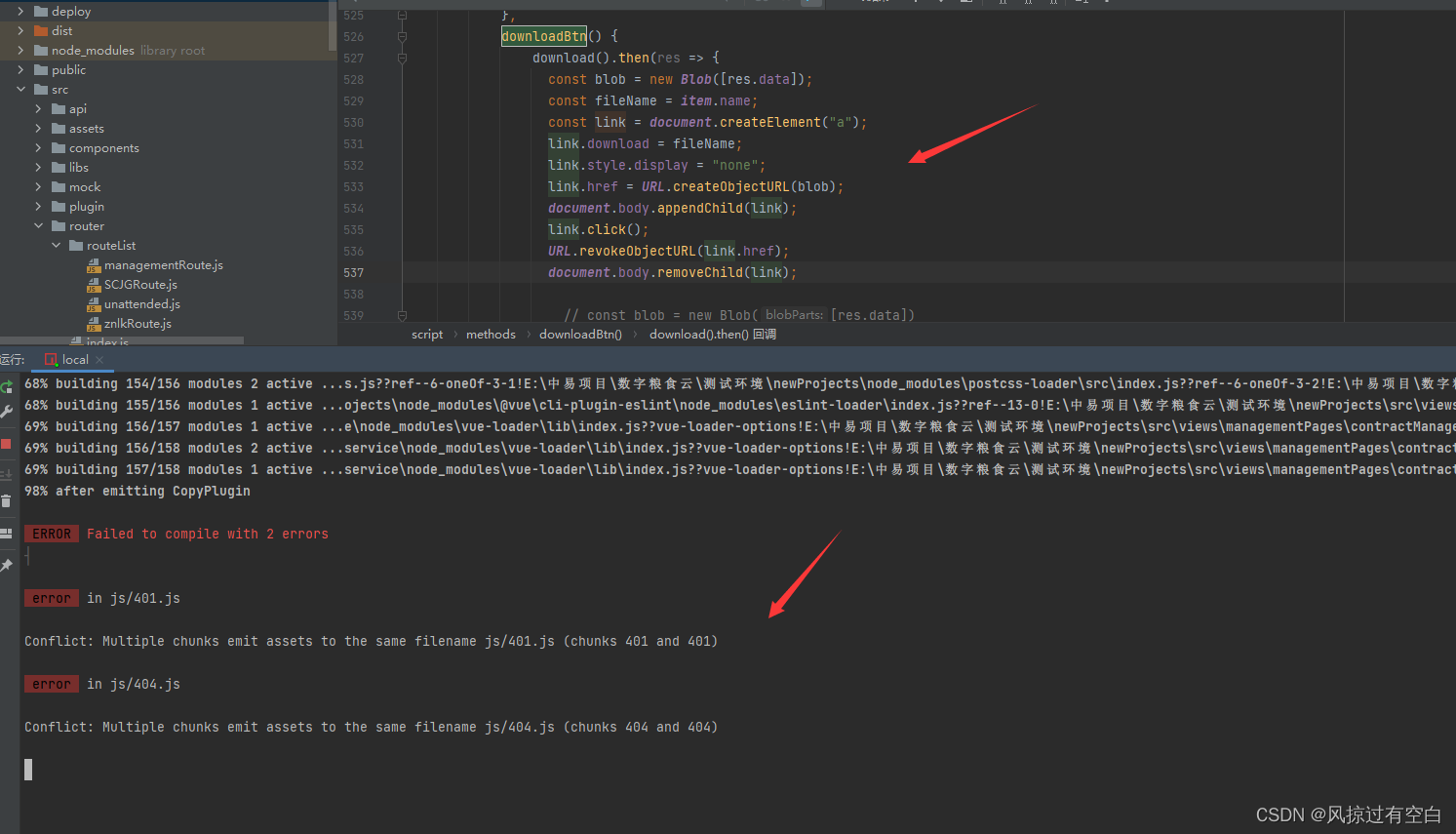Click the JS file icon beside znlkRoute.js
The width and height of the screenshot is (1456, 834).
[94, 324]
